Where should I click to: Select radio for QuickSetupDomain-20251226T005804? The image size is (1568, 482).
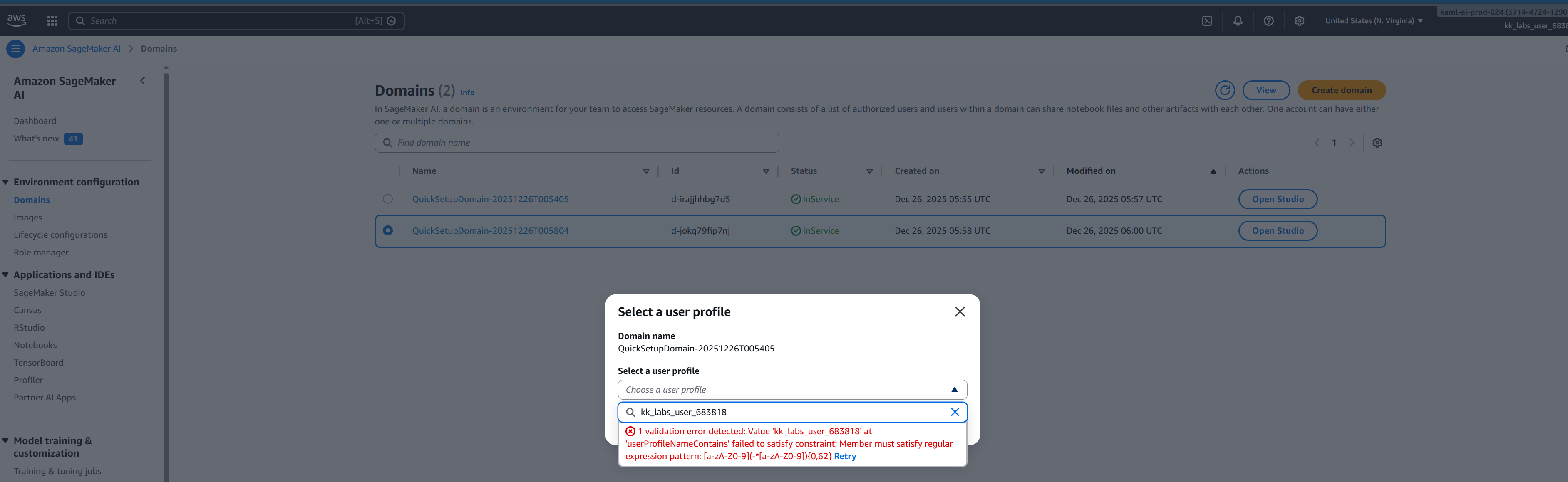point(388,231)
